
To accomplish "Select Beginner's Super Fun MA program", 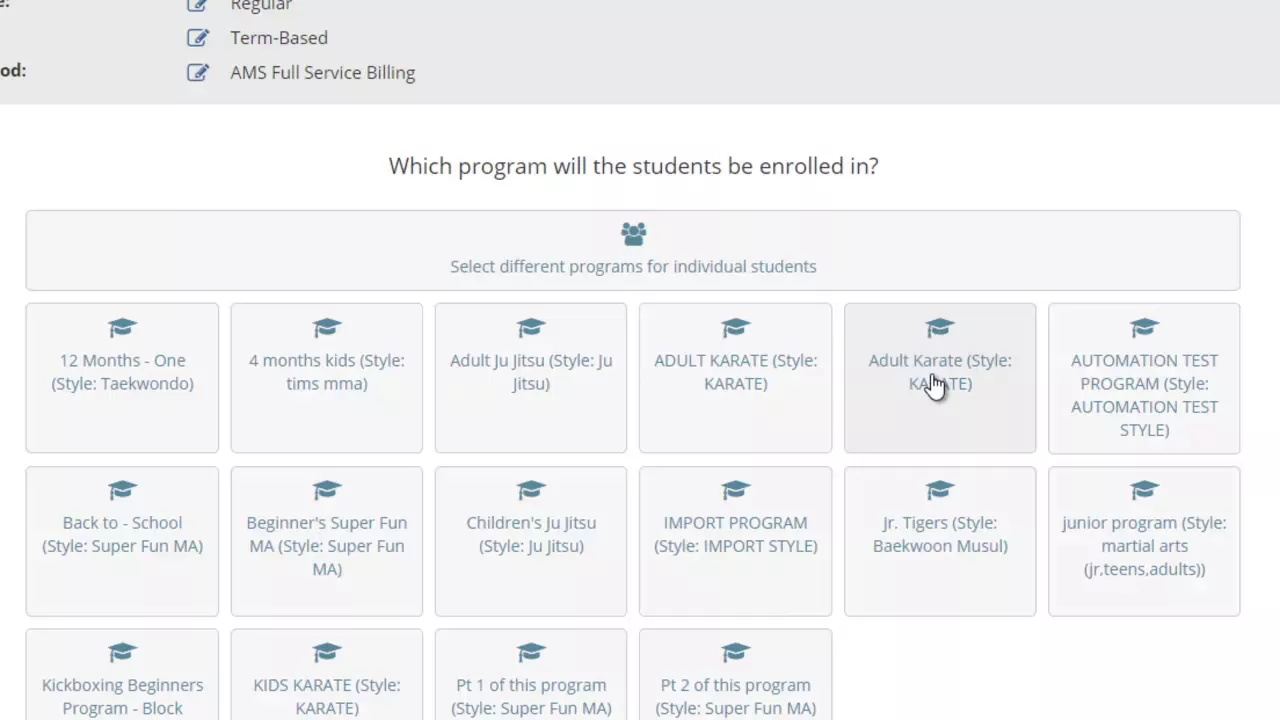I will (x=327, y=541).
